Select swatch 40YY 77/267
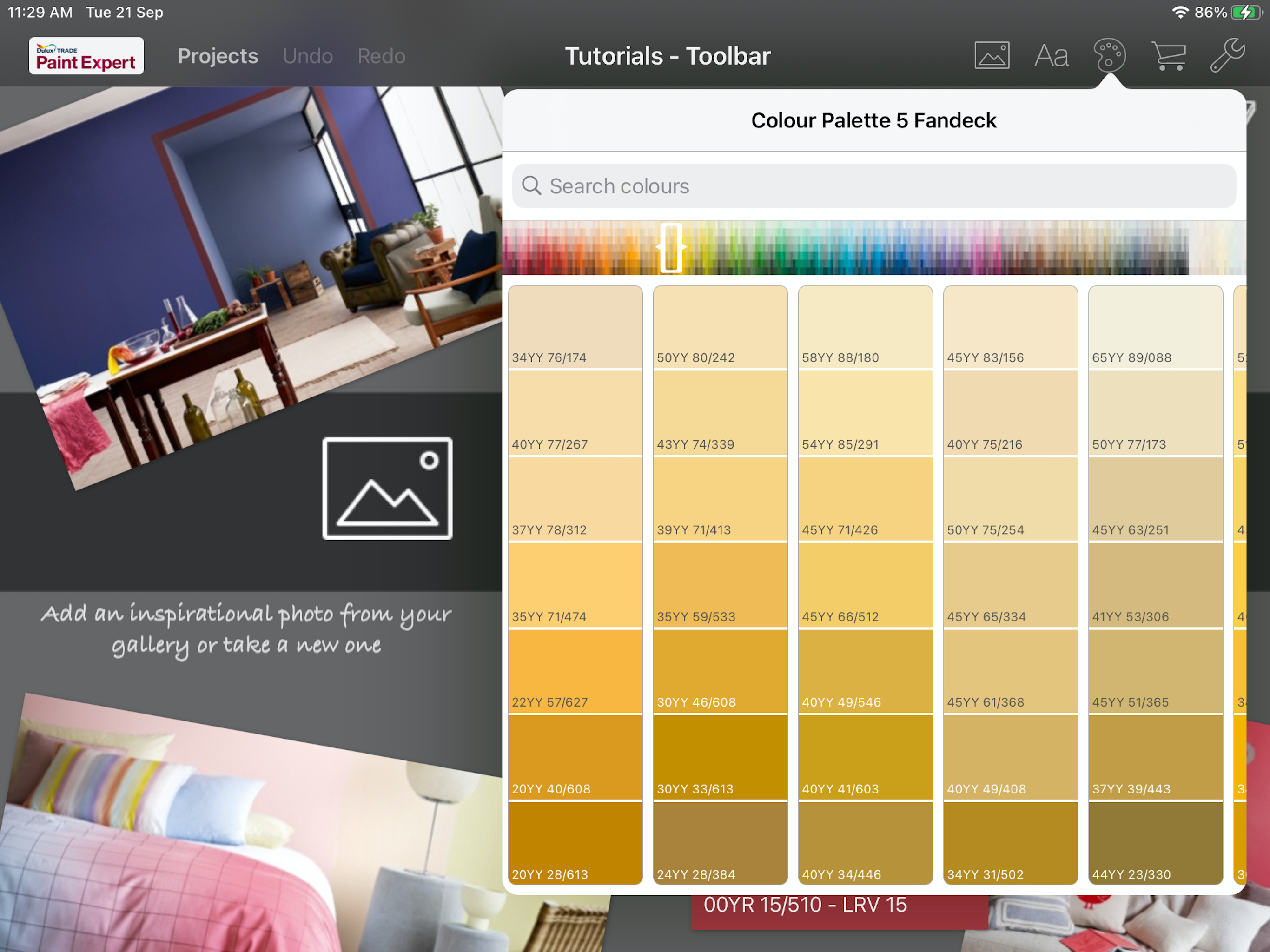1270x952 pixels. coord(575,413)
